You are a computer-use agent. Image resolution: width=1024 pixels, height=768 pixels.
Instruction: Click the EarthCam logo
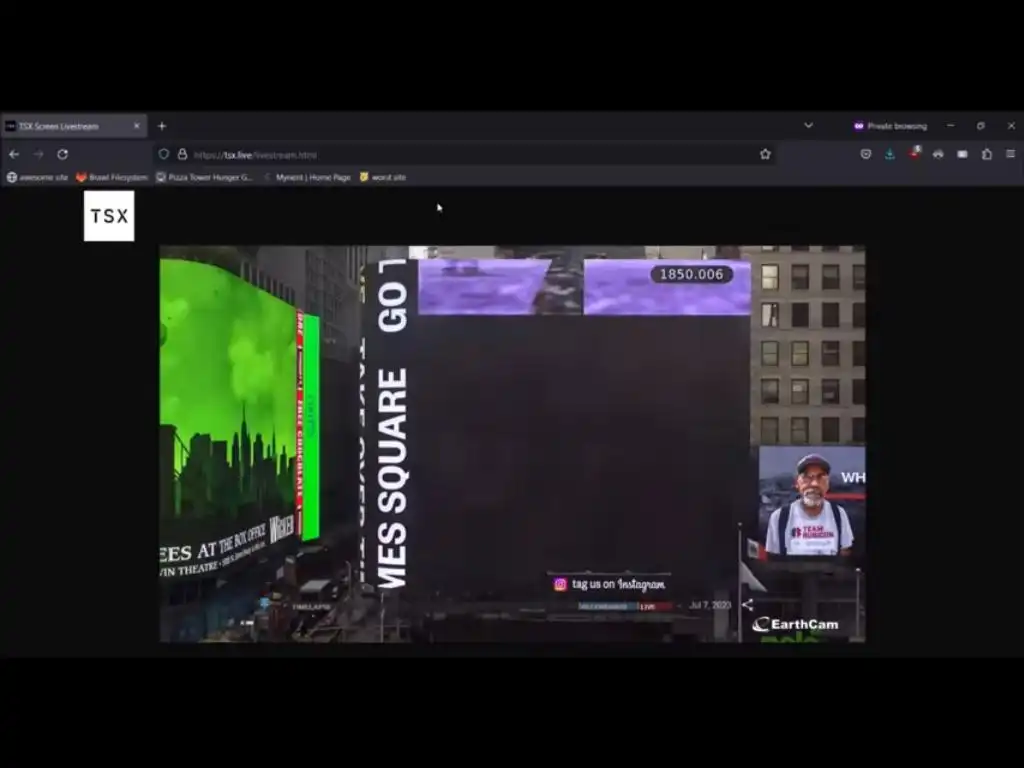pos(795,624)
